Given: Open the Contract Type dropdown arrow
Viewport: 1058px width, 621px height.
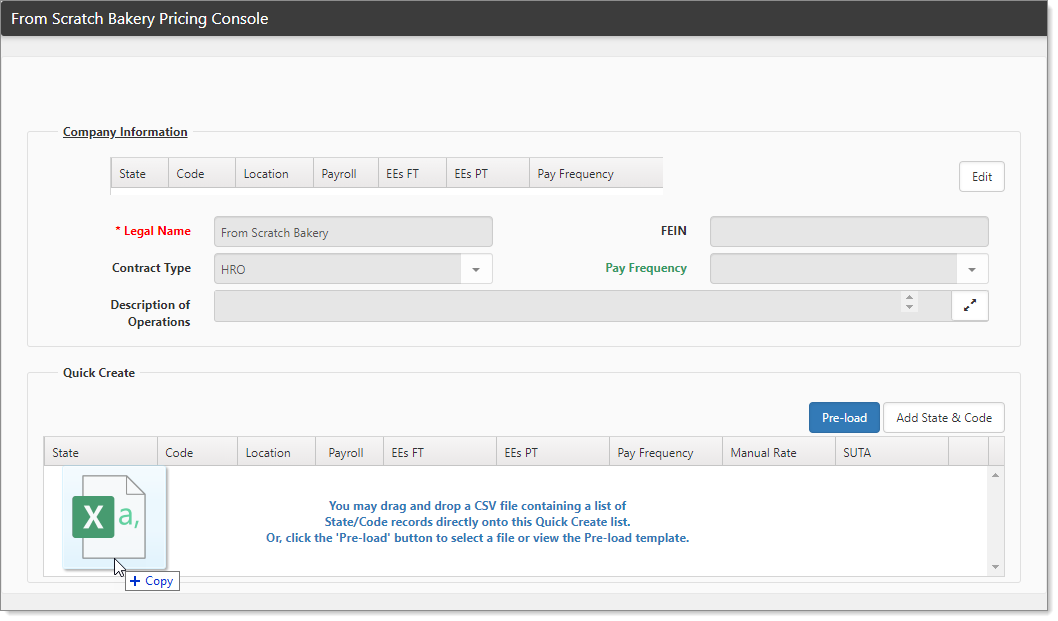Looking at the screenshot, I should click(476, 269).
